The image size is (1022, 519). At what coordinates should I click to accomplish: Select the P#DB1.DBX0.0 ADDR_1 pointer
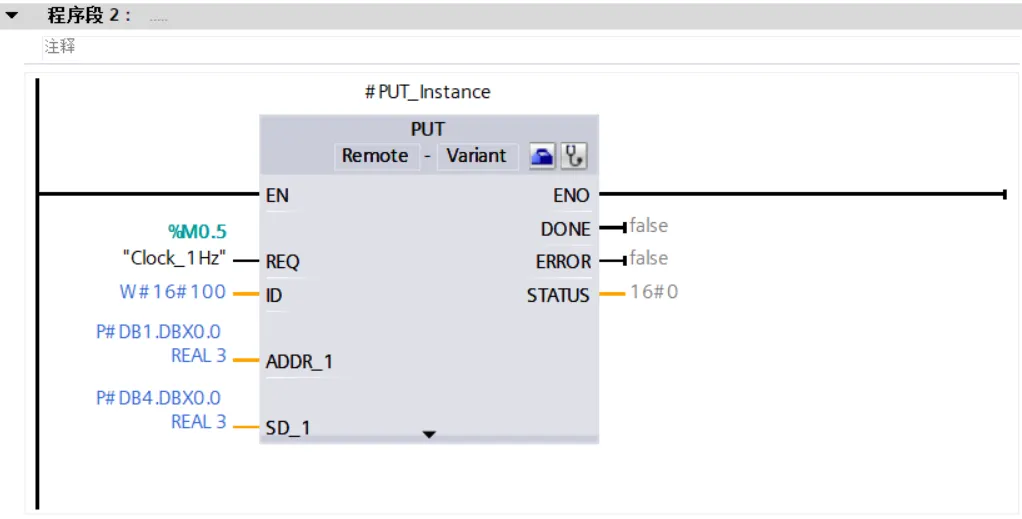(159, 344)
